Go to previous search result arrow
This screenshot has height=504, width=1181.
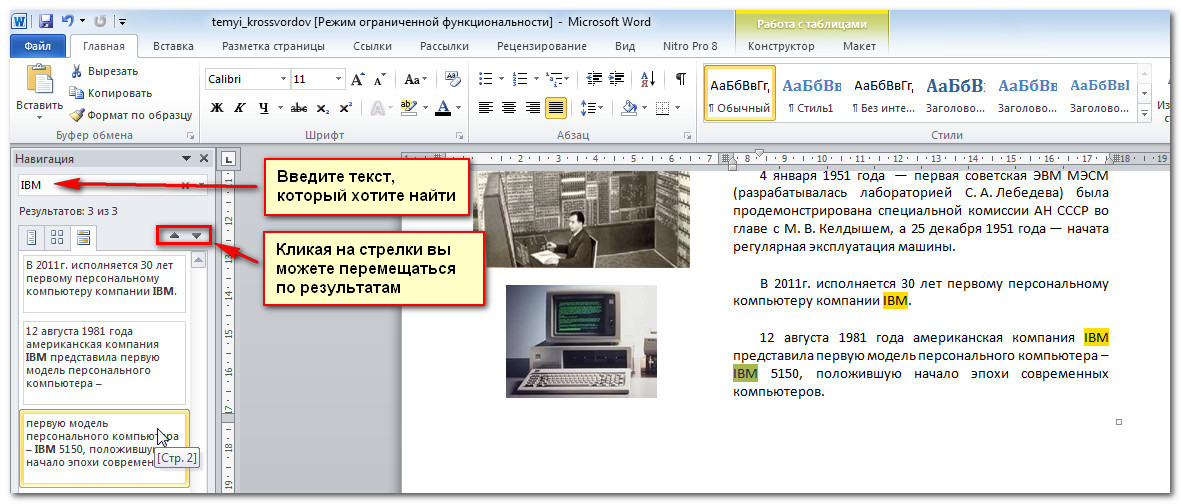tap(175, 235)
